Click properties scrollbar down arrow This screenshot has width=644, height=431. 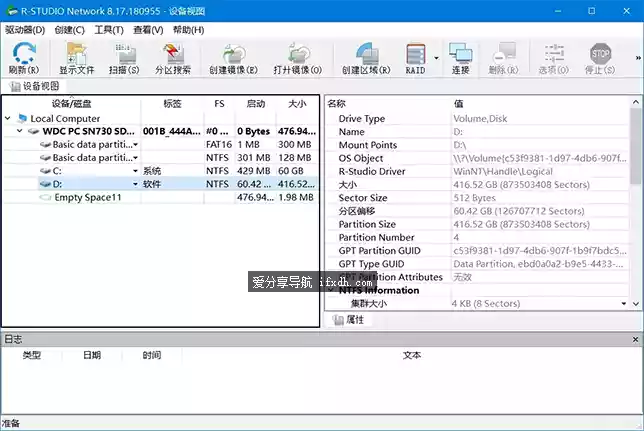point(636,304)
